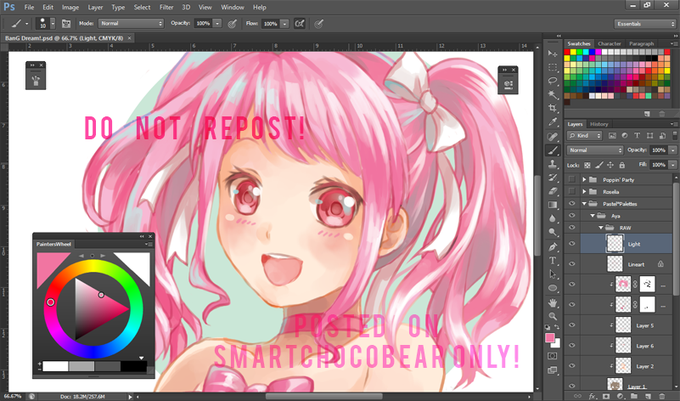Select the Hand tool
Viewport: 680px width, 401px height.
(552, 303)
